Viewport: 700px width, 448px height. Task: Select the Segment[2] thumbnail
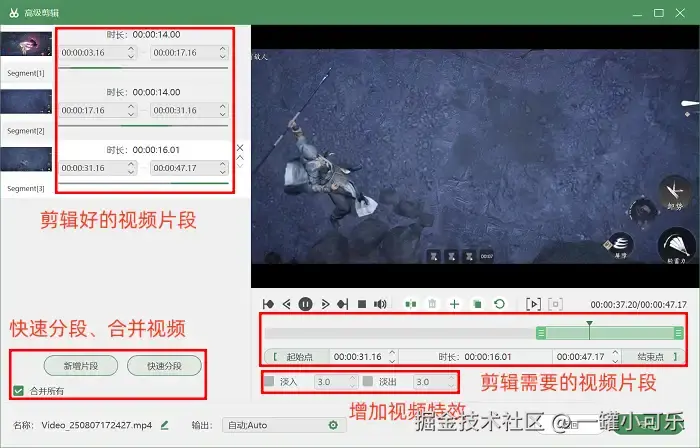26,101
